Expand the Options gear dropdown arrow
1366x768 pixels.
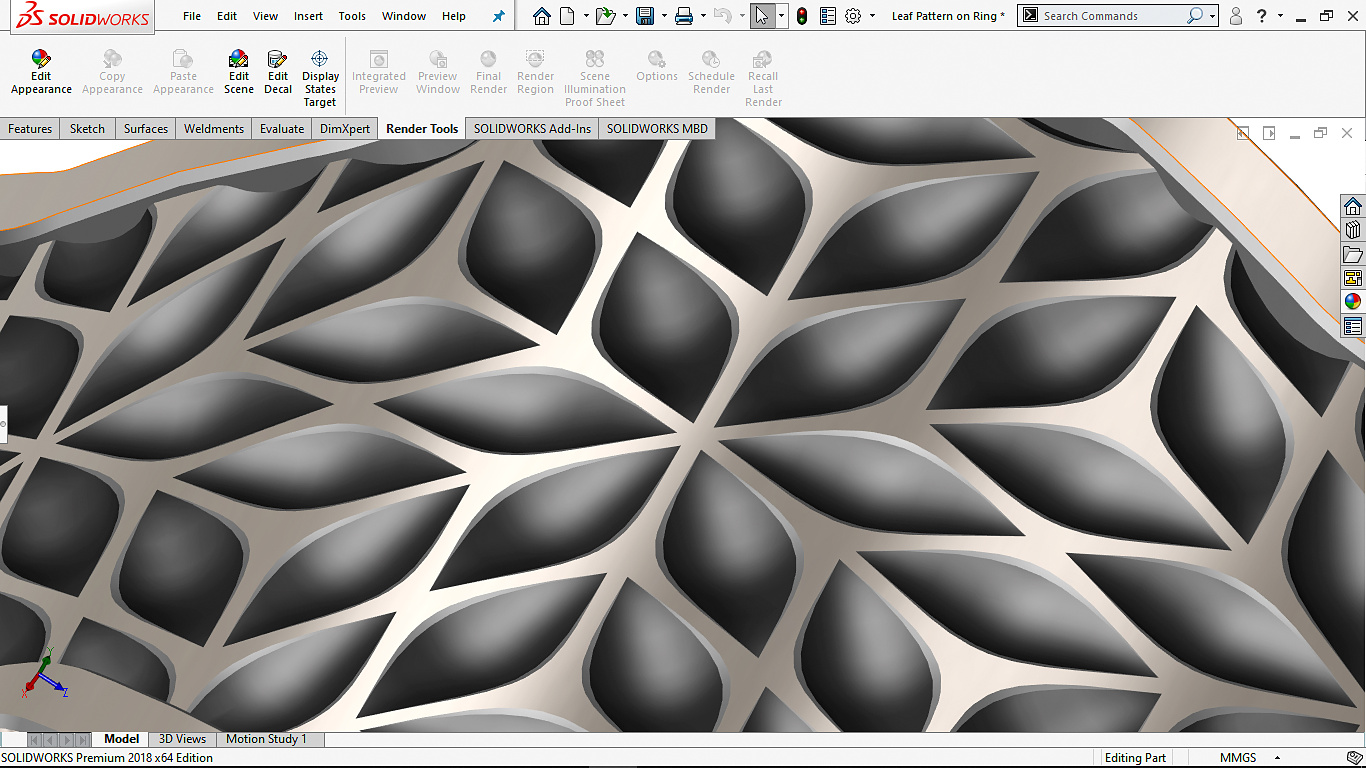pyautogui.click(x=872, y=16)
